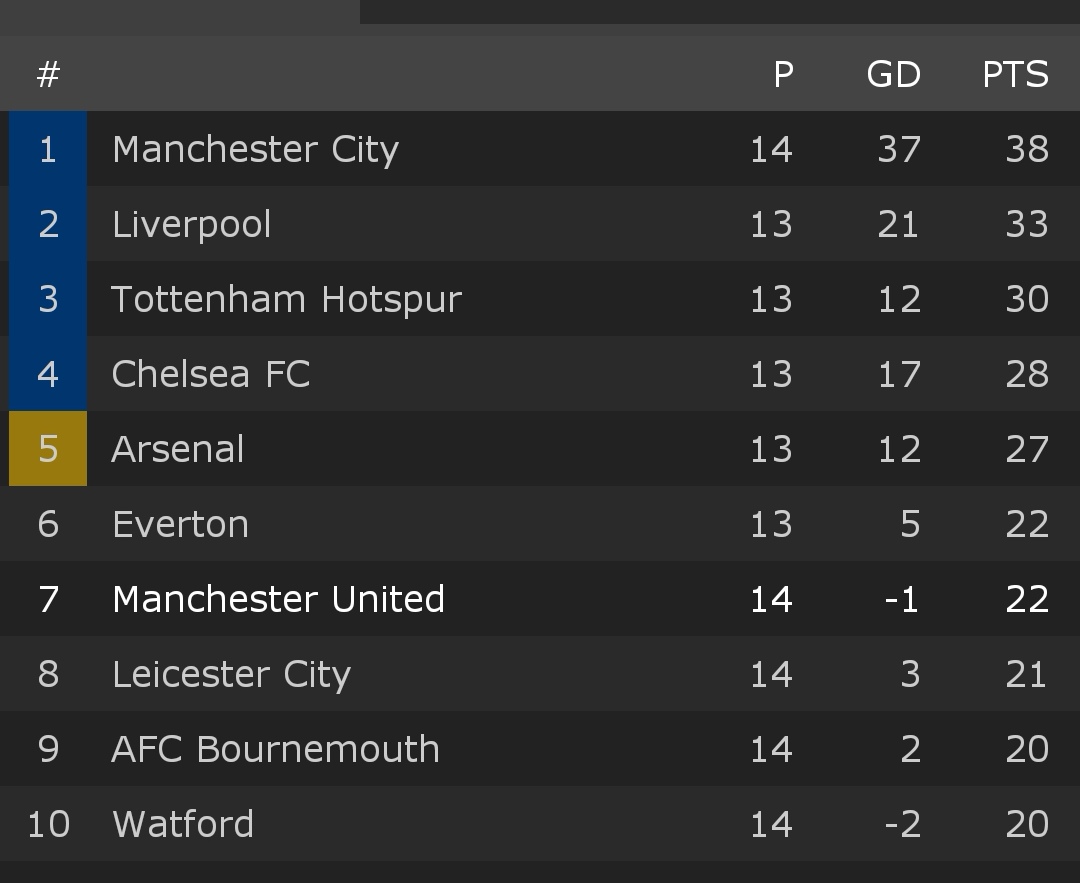Screen dimensions: 1080x883
Task: Open Chelsea FC team details
Action: (x=540, y=374)
